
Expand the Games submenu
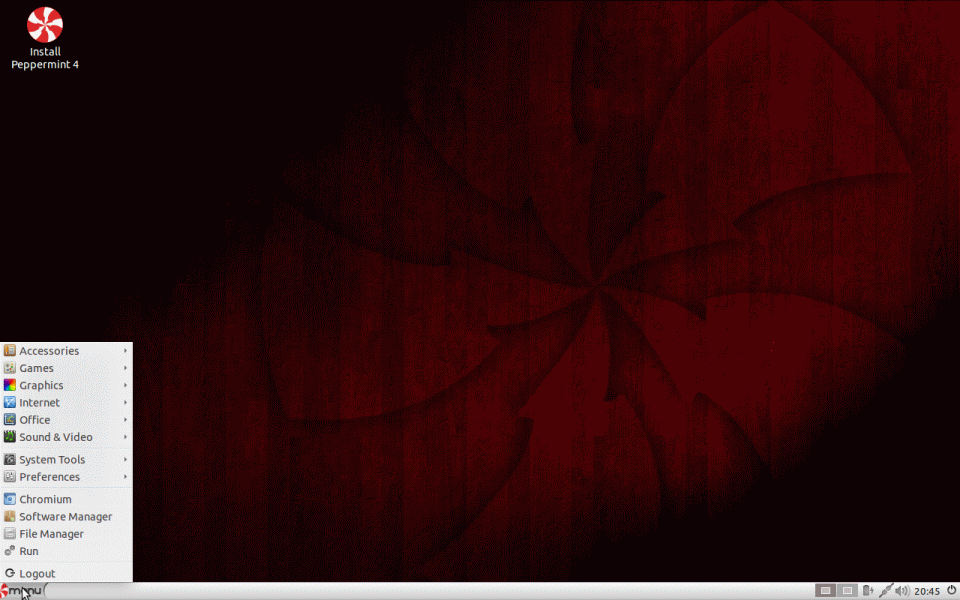click(66, 368)
